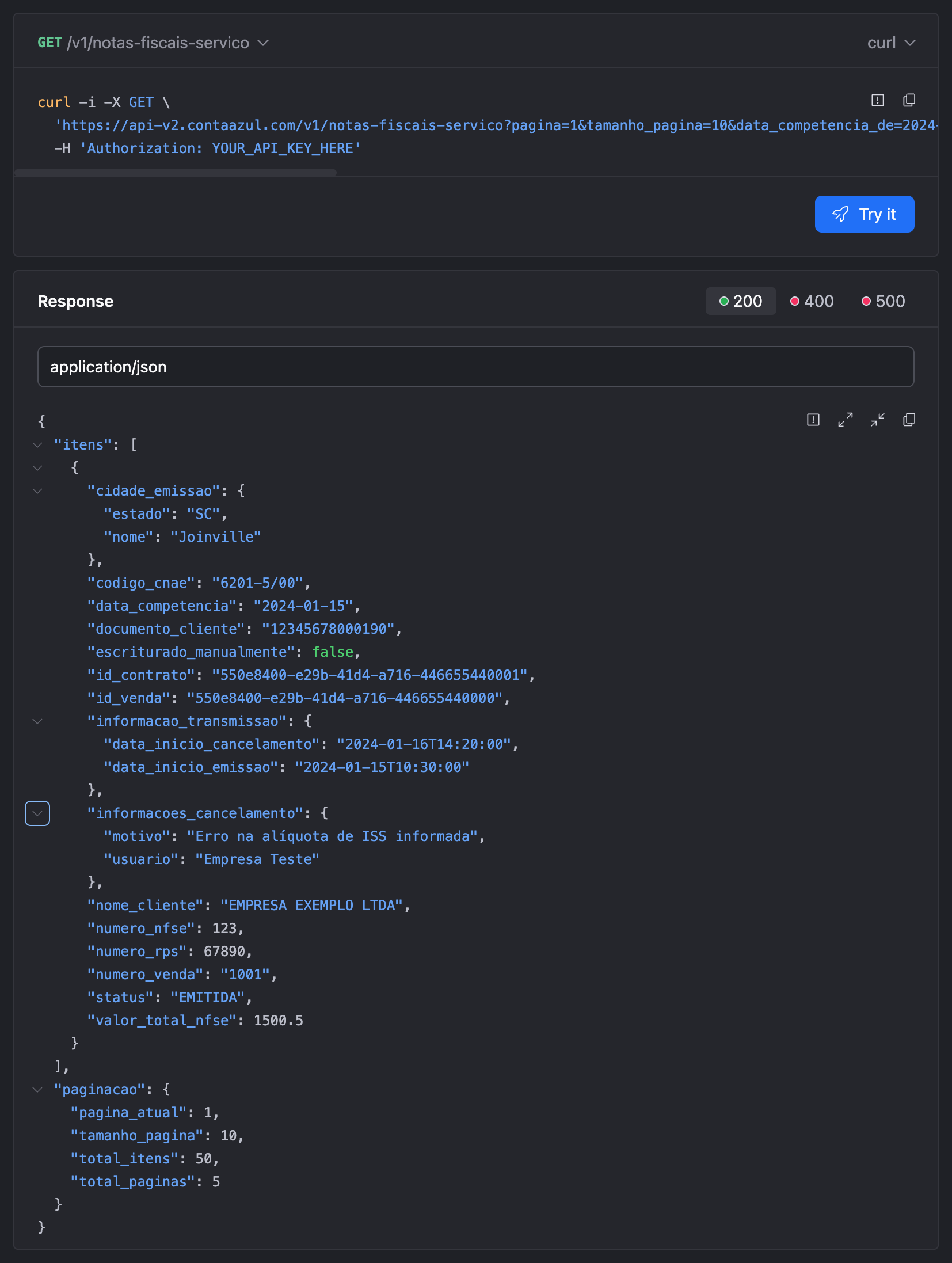Copy the JSON response body
952x1263 pixels.
[x=909, y=420]
